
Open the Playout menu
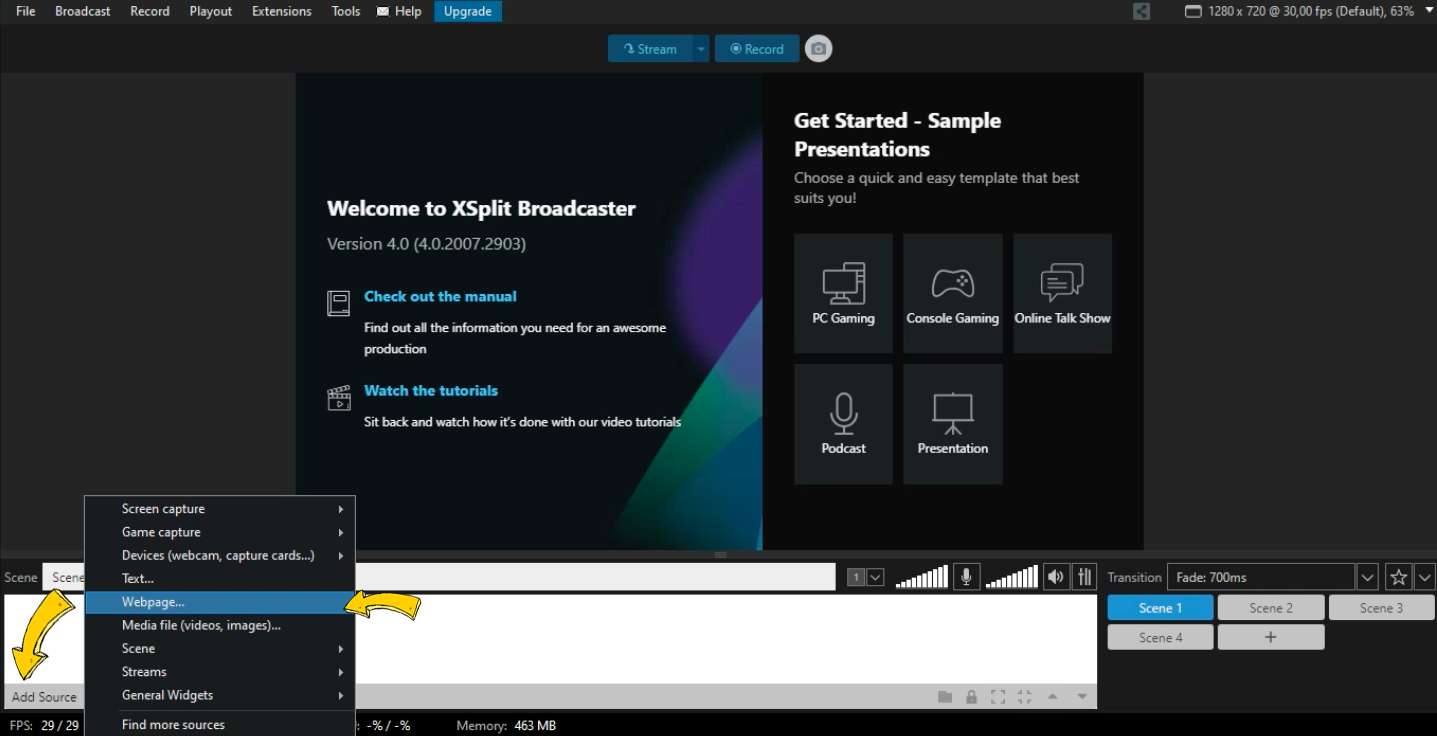tap(211, 11)
